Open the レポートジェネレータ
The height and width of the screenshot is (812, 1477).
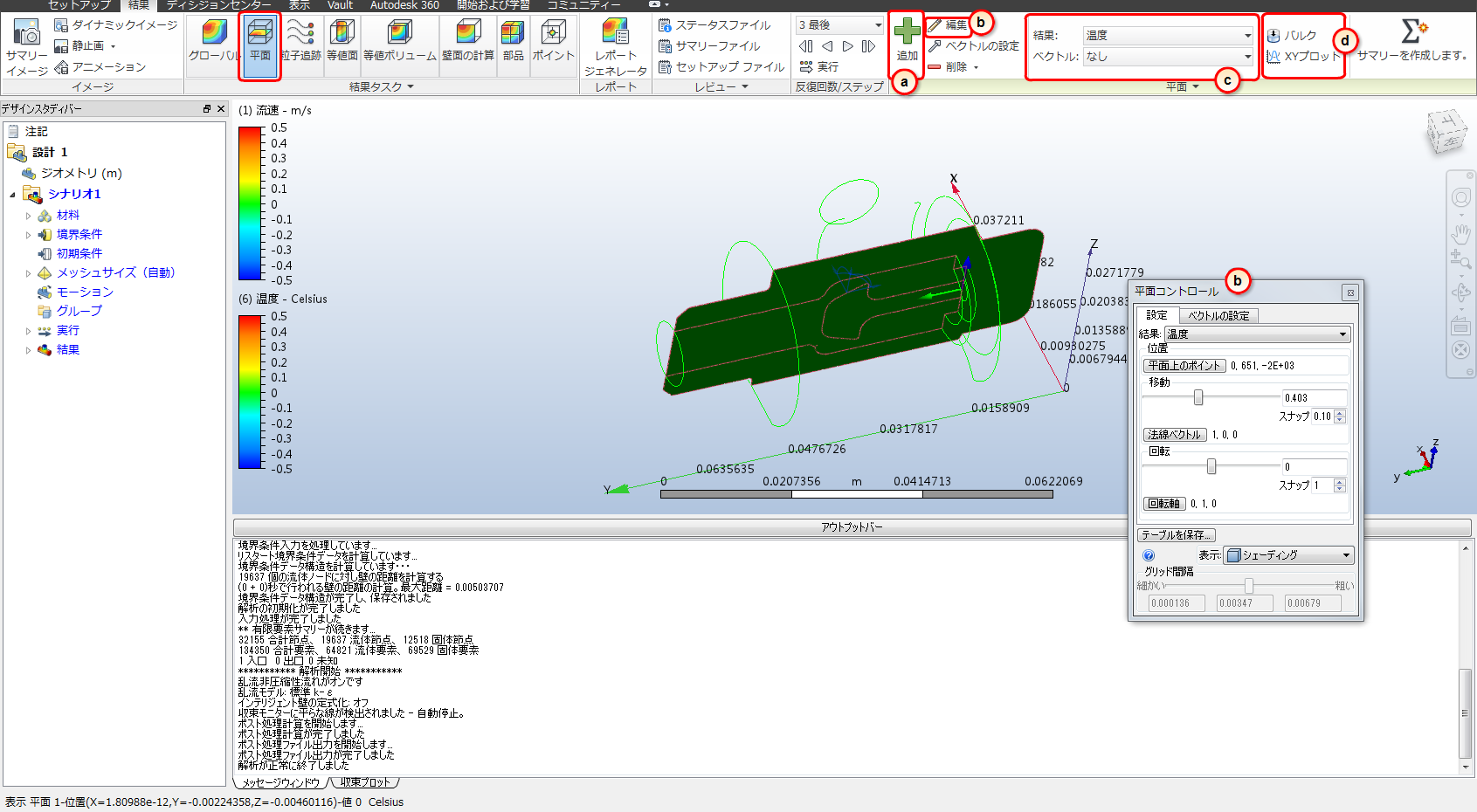616,47
